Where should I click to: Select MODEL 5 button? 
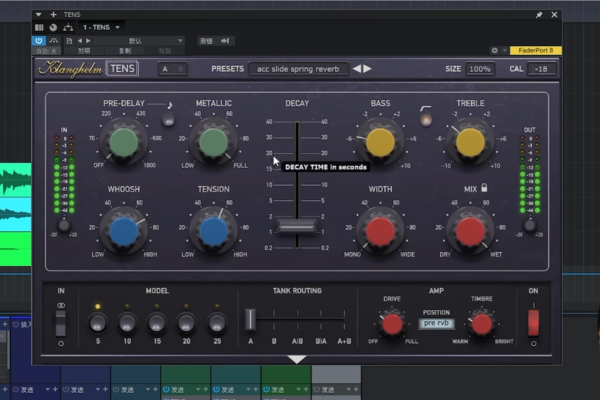(98, 323)
